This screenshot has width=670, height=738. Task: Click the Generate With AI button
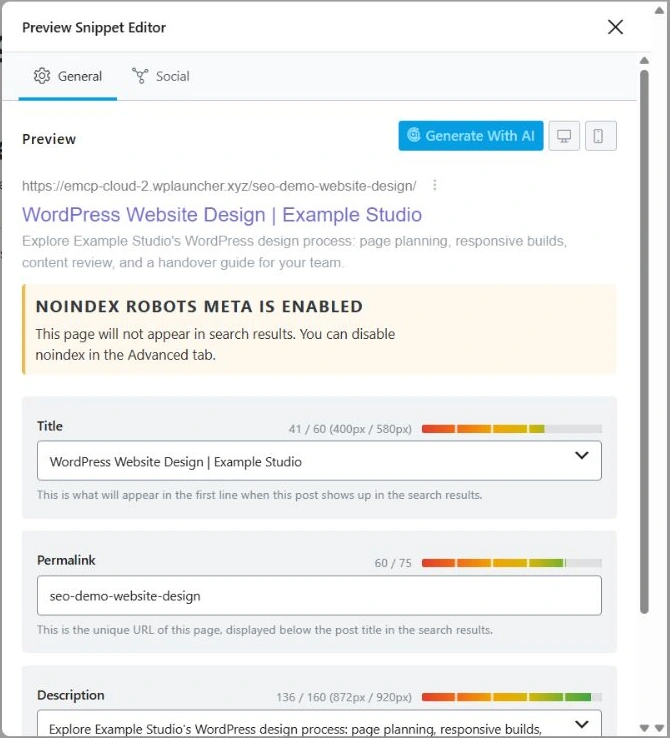point(471,136)
